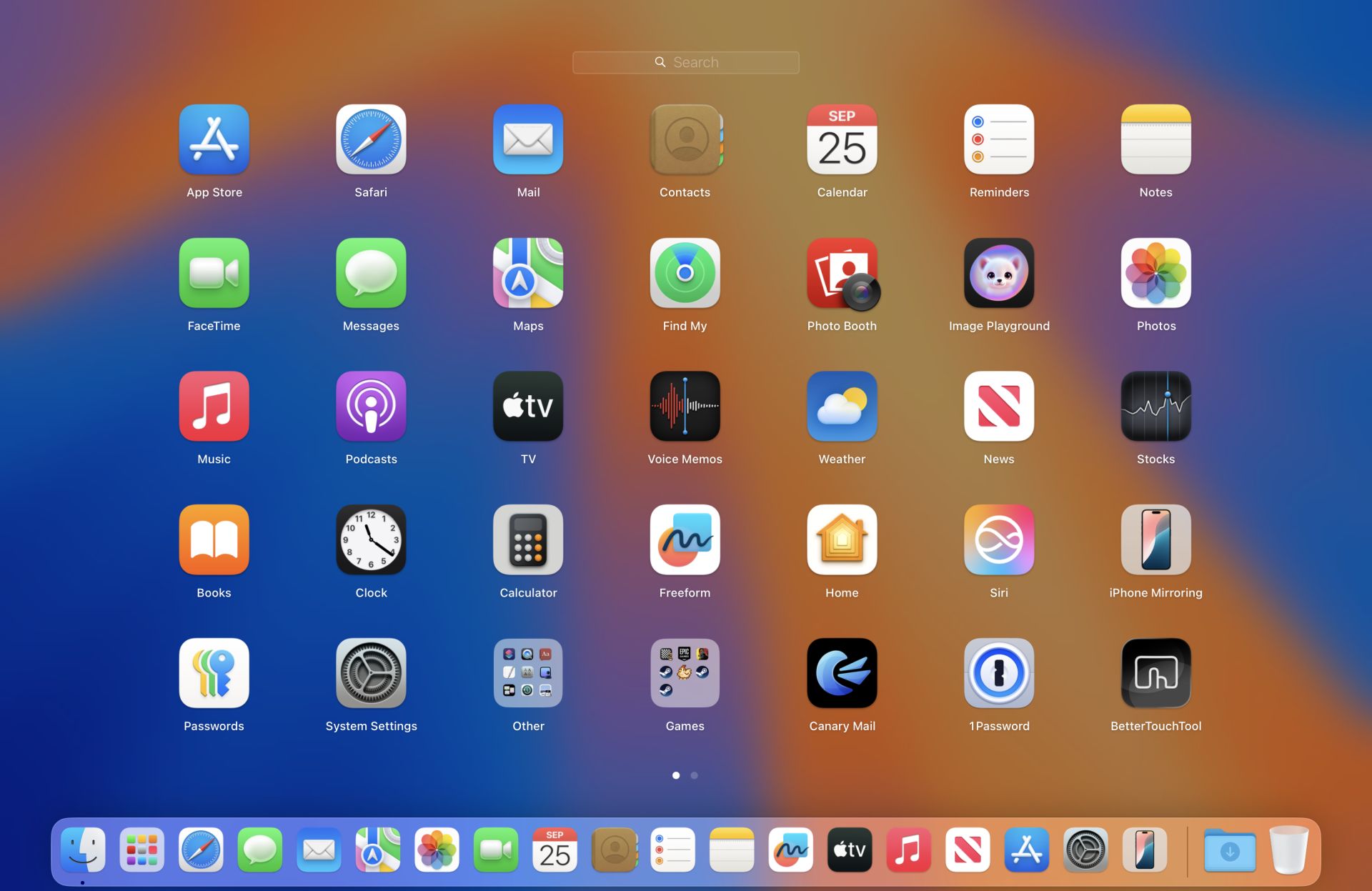Open the Passwords app
The height and width of the screenshot is (891, 1372).
coord(214,673)
